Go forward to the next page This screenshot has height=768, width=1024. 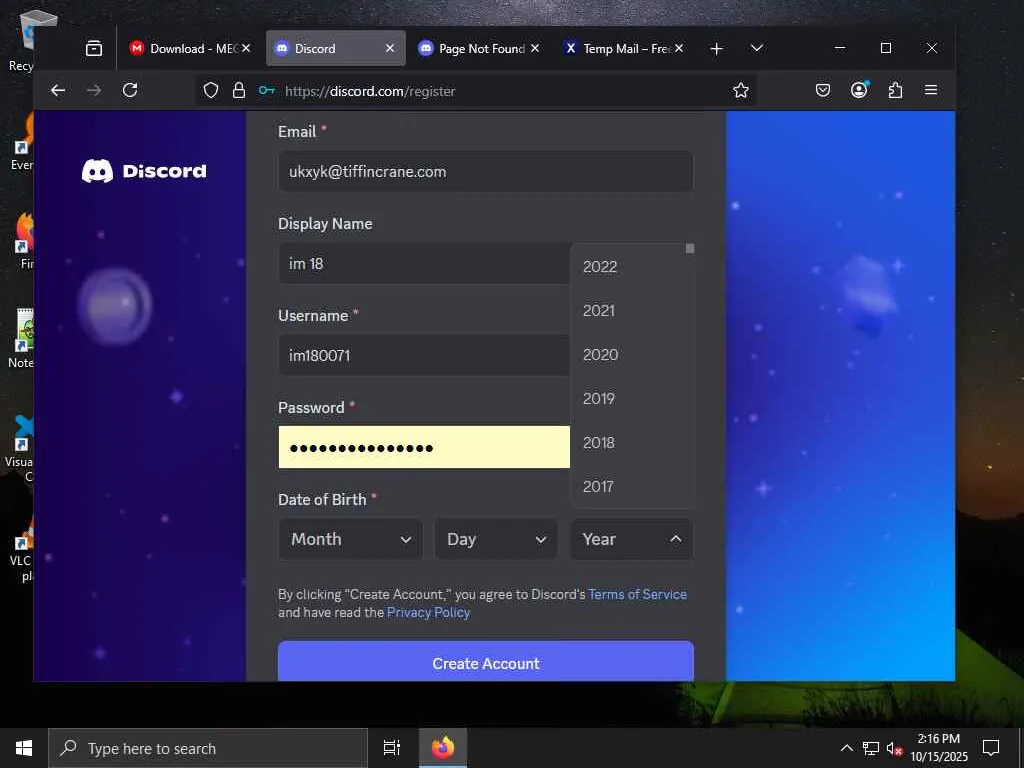[94, 90]
